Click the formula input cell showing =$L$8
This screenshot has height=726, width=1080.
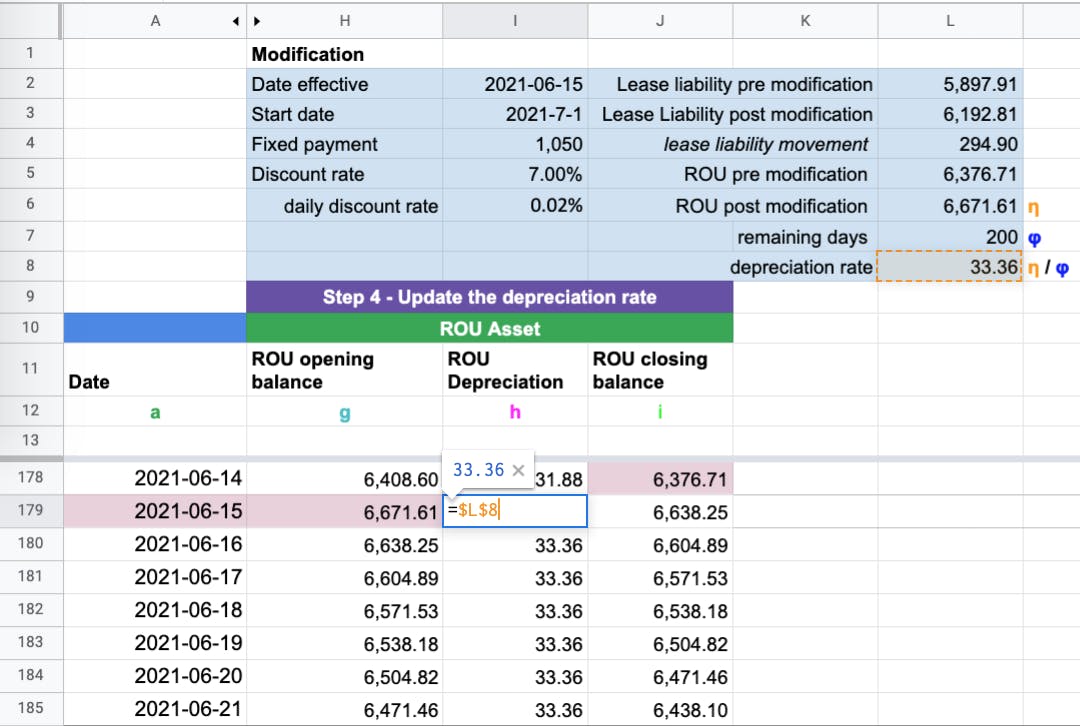click(514, 511)
